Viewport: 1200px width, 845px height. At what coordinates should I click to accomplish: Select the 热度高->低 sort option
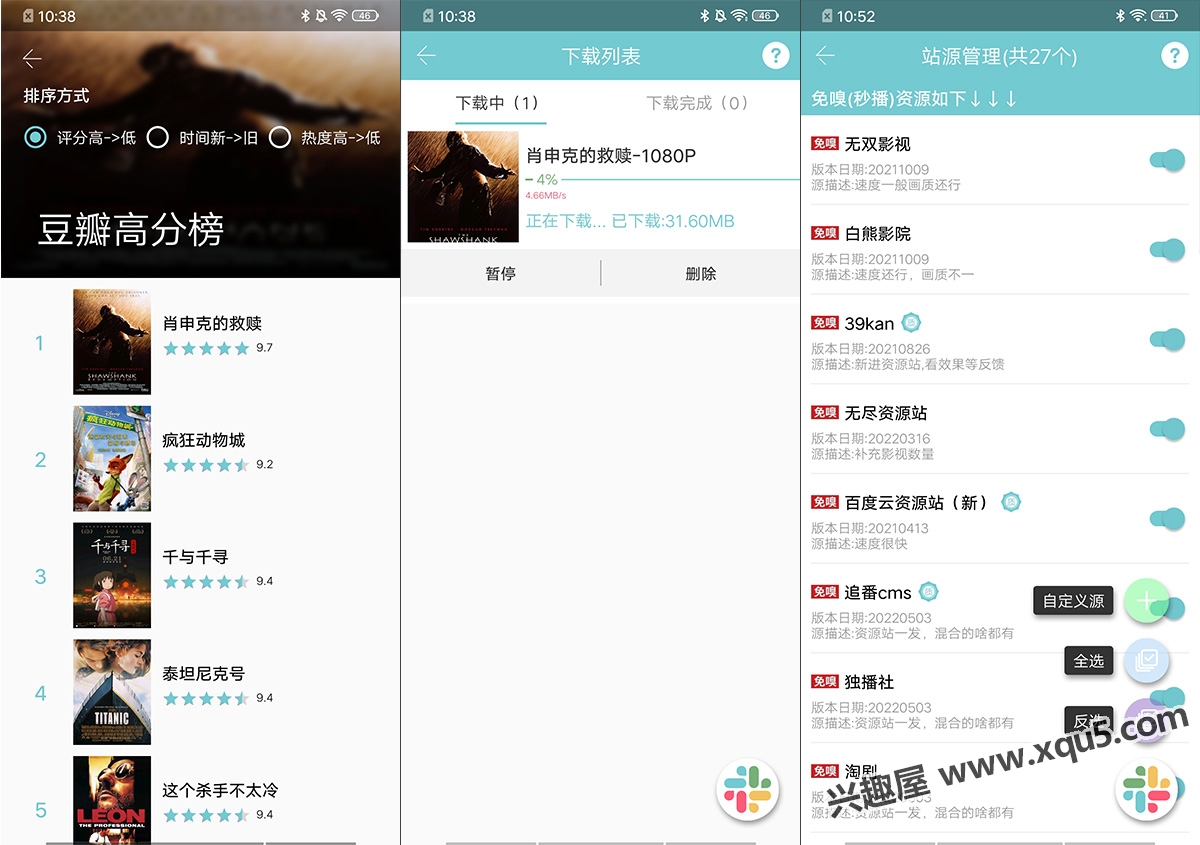coord(325,138)
